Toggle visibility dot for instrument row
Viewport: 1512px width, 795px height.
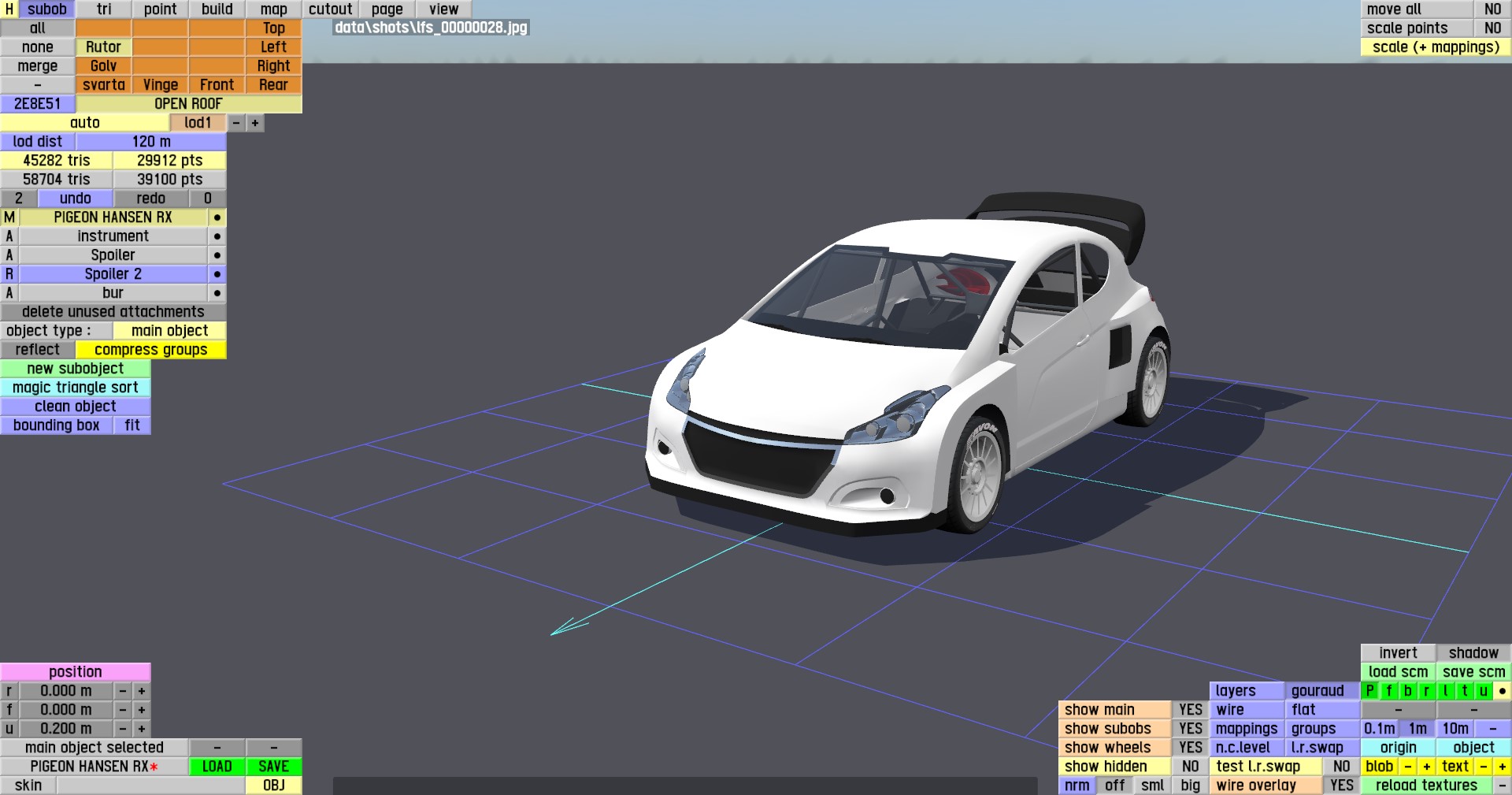click(217, 236)
